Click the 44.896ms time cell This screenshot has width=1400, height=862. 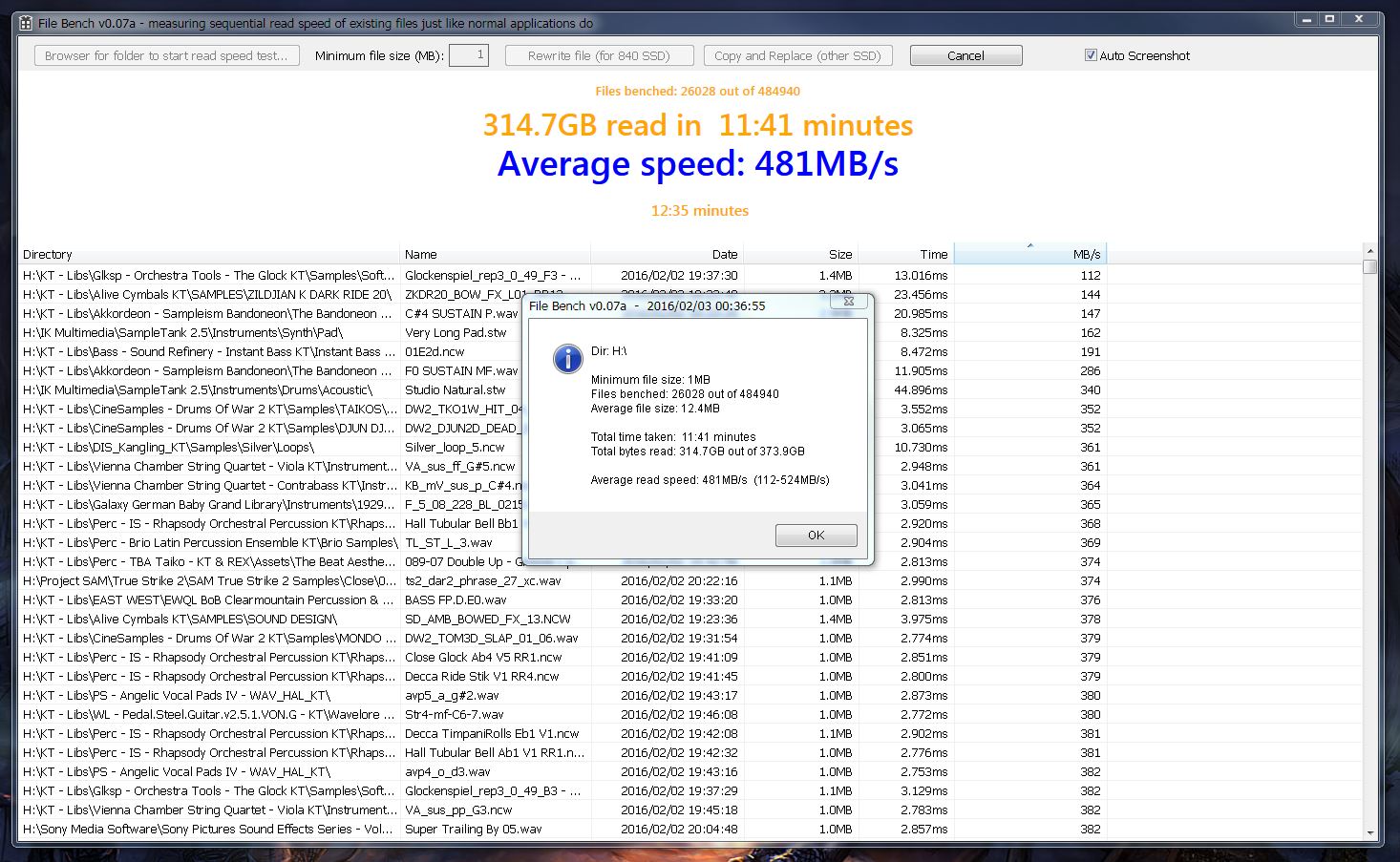921,389
